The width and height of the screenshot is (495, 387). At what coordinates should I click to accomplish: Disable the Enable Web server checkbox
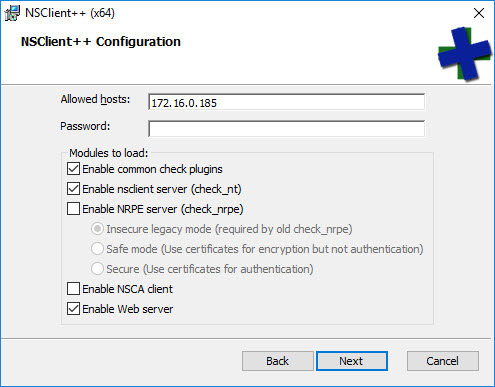tap(73, 309)
